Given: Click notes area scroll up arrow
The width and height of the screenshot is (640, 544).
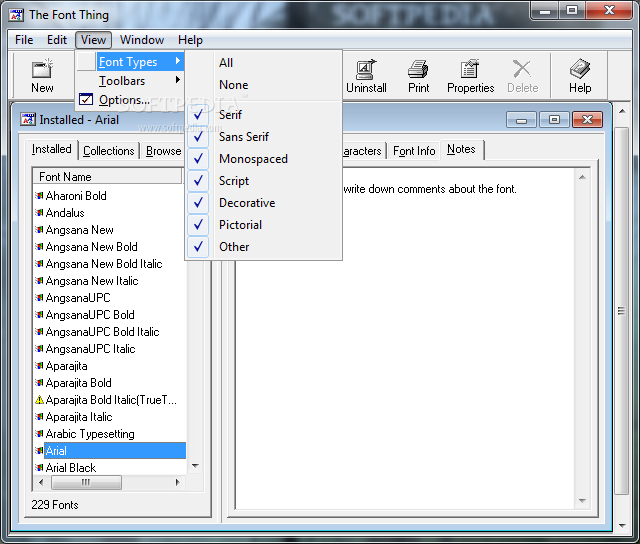Looking at the screenshot, I should (x=582, y=177).
